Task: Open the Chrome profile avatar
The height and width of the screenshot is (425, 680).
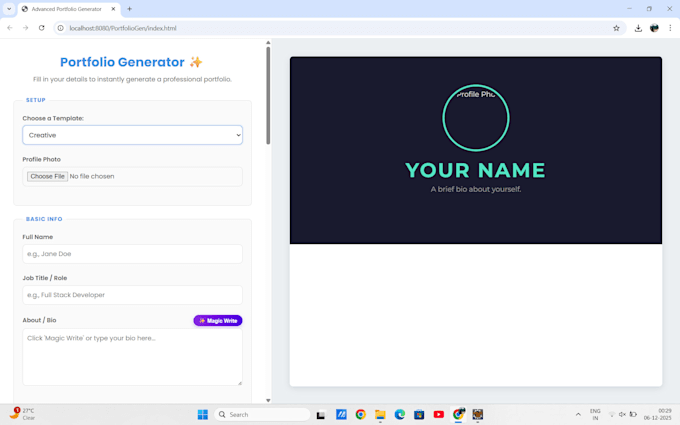Action: (x=654, y=28)
